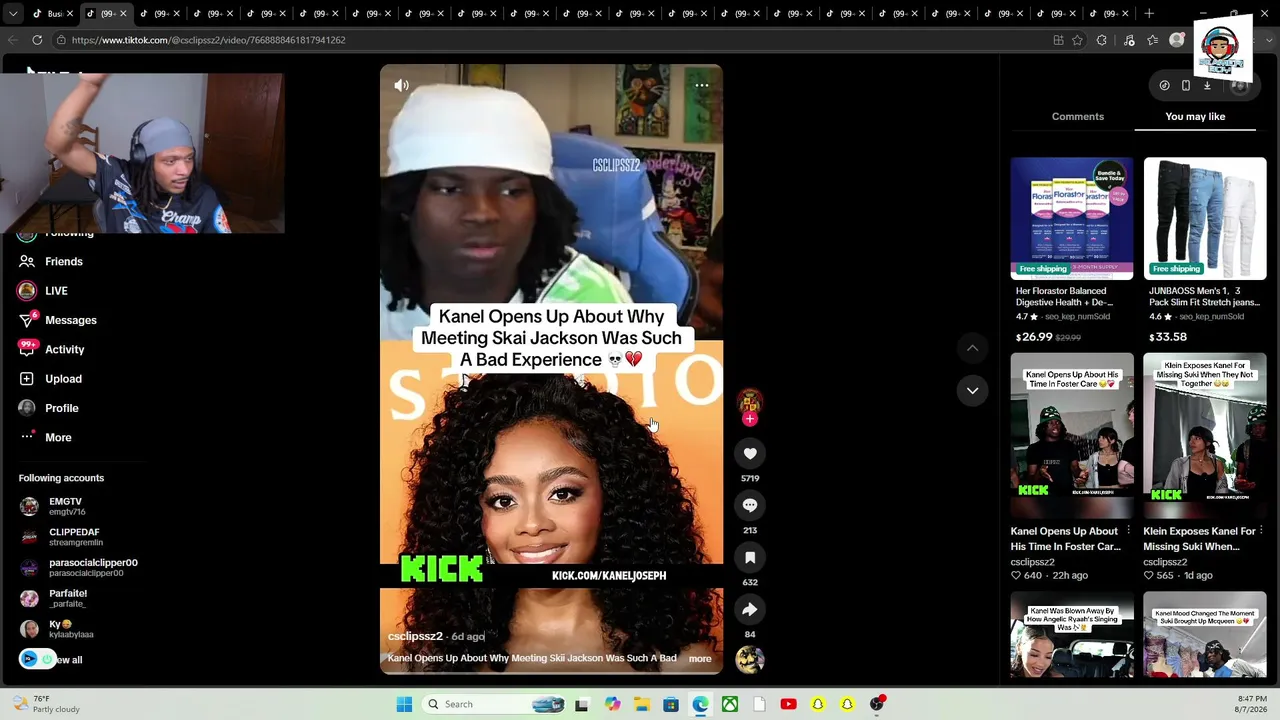Click the download icon in top pill

point(1207,86)
